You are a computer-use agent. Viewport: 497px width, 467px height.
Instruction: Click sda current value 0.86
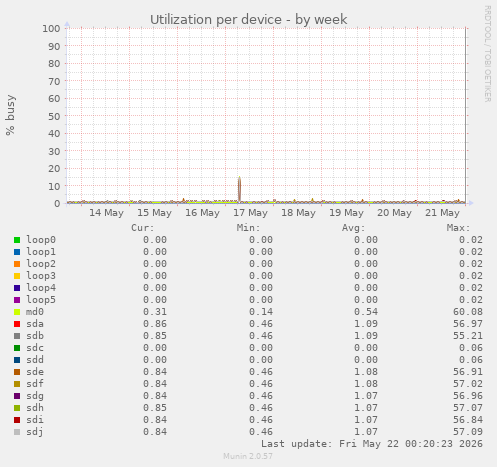(x=155, y=324)
